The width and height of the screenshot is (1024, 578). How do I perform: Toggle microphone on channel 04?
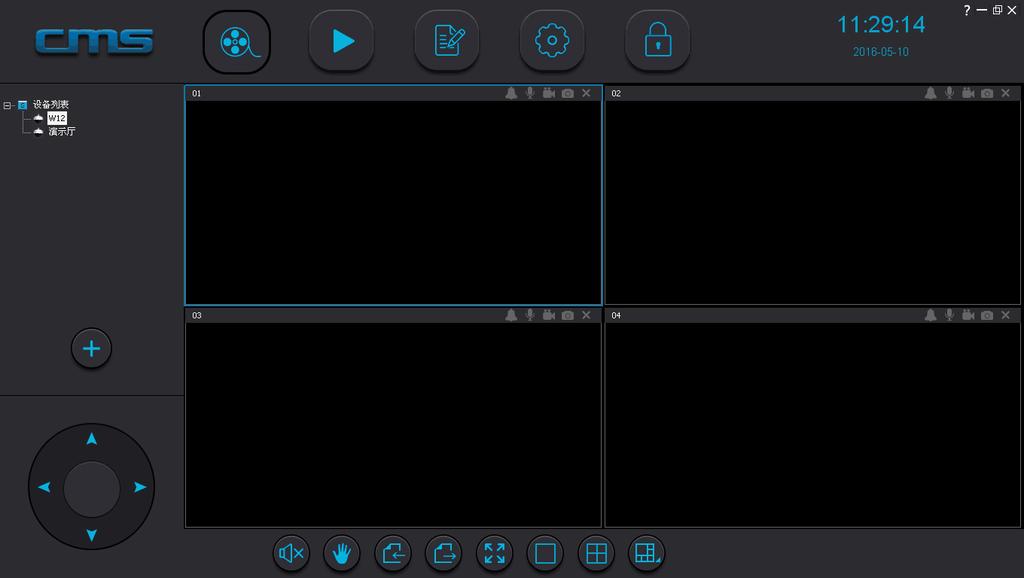pos(950,315)
